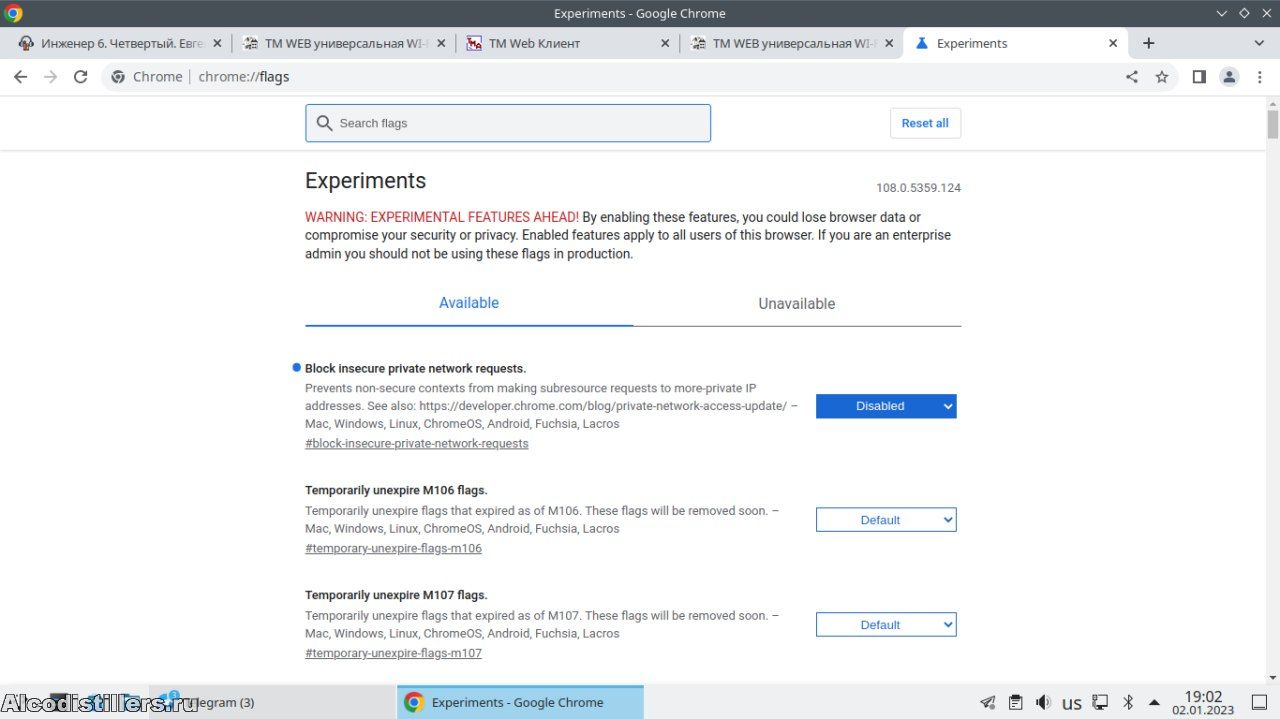The image size is (1280, 719).
Task: Reload the chrome://flags page
Action: click(x=81, y=77)
